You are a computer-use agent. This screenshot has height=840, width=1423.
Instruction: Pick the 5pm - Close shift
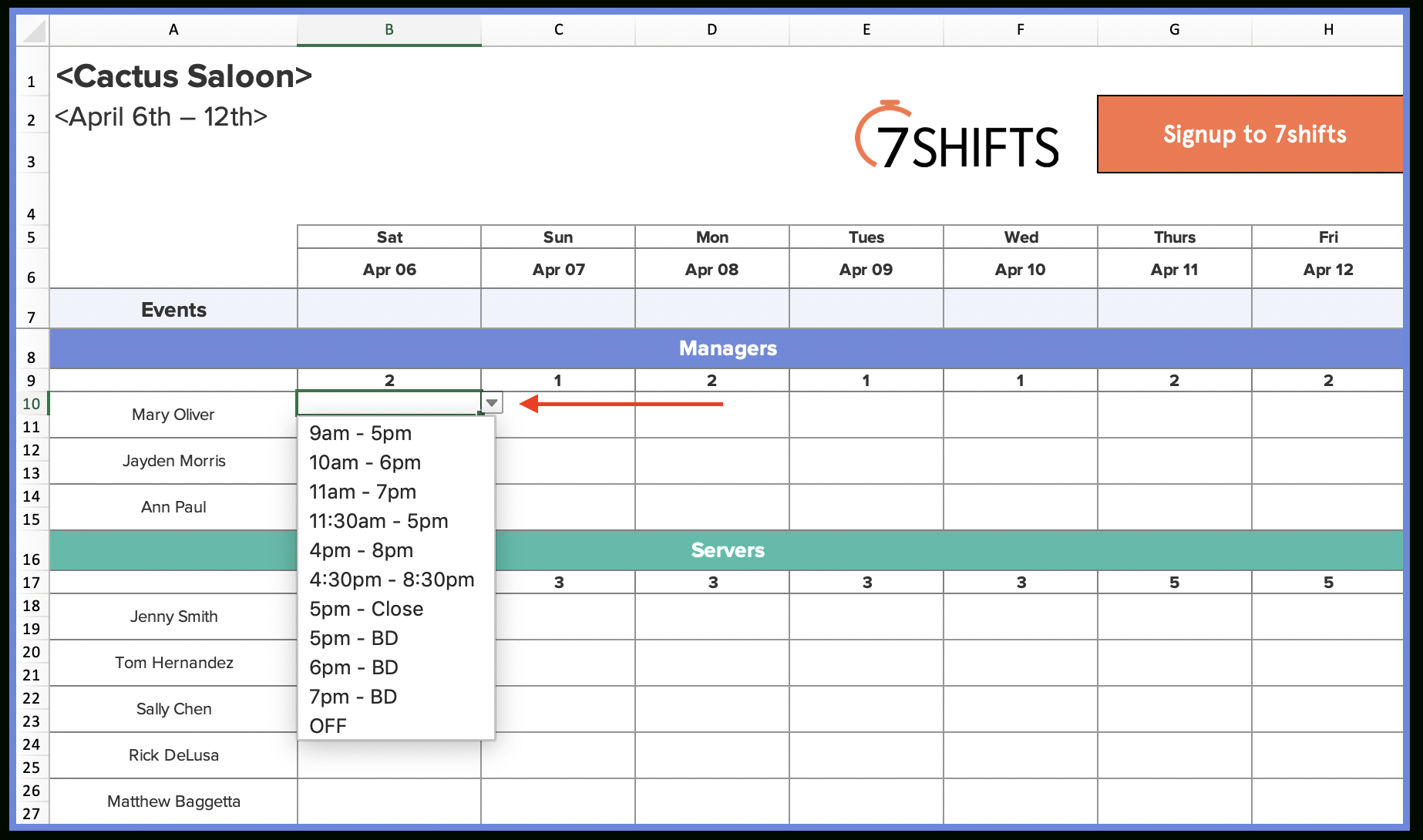pyautogui.click(x=395, y=609)
